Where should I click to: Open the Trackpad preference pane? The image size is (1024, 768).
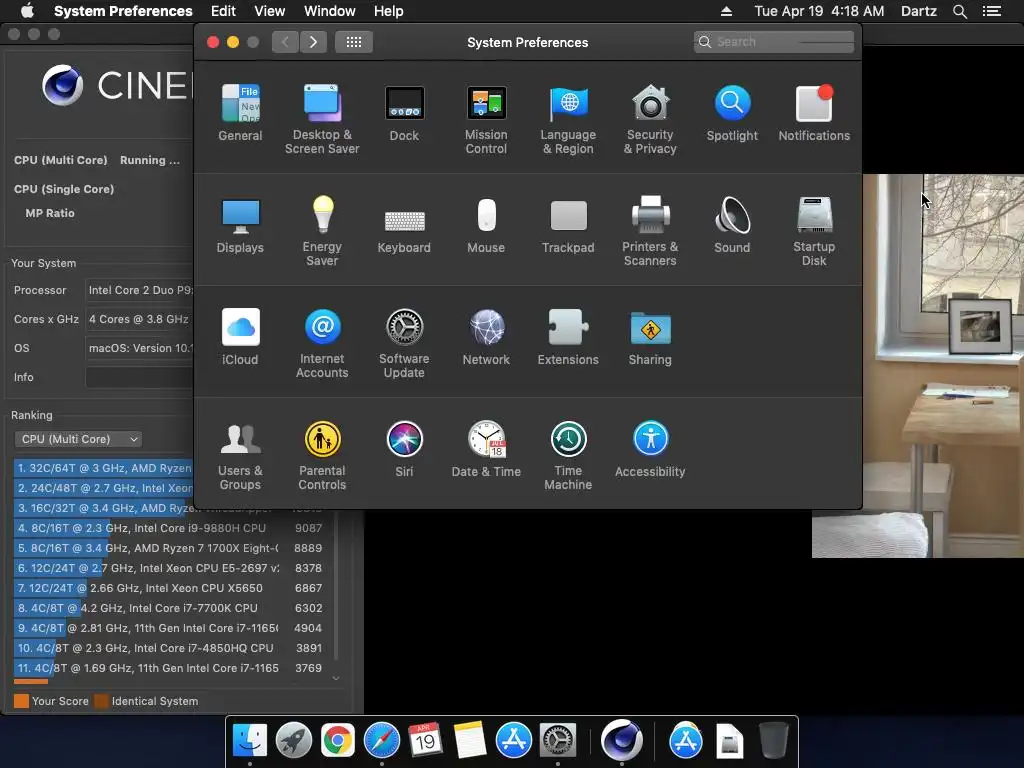568,225
